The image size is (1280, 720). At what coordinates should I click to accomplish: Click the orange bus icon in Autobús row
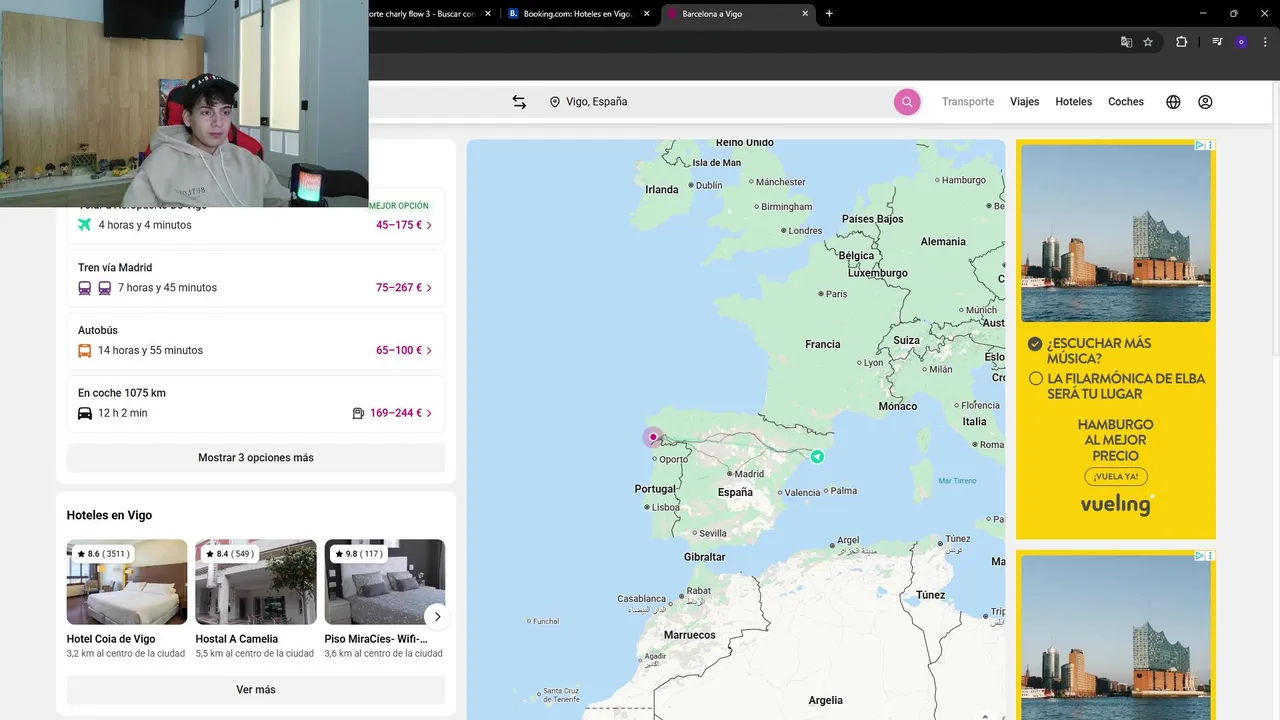pyautogui.click(x=85, y=350)
